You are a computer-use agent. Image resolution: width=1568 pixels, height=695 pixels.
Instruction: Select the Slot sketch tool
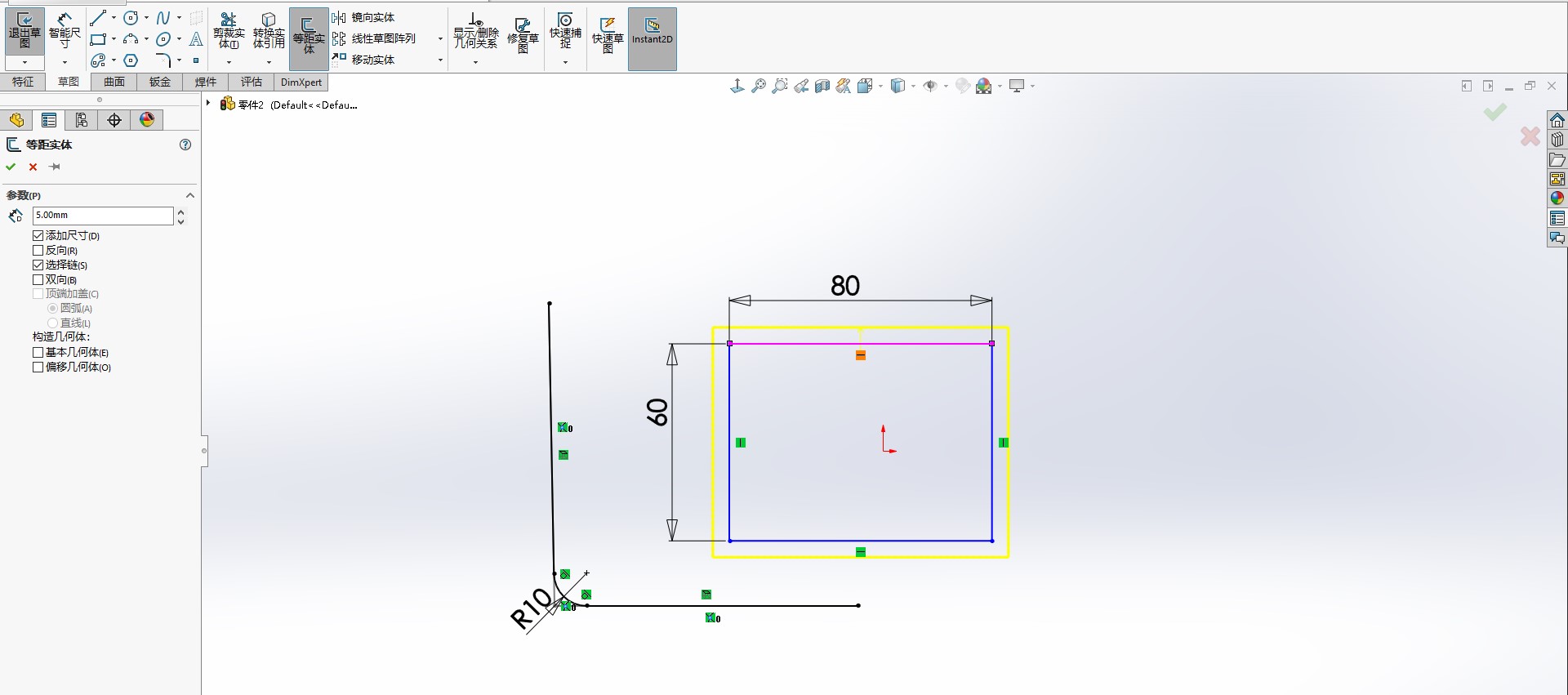coord(98,60)
